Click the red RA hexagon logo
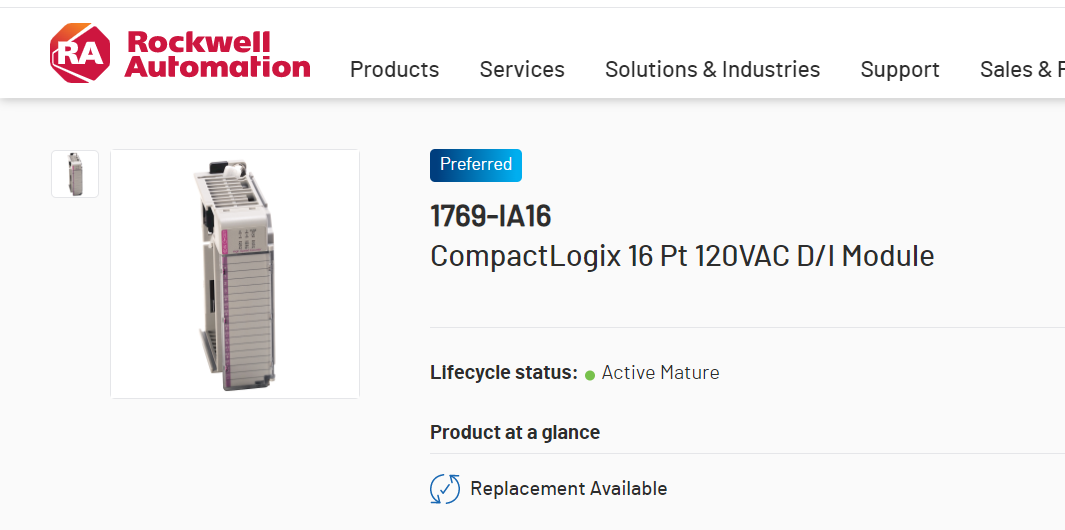Image resolution: width=1065 pixels, height=530 pixels. point(80,53)
